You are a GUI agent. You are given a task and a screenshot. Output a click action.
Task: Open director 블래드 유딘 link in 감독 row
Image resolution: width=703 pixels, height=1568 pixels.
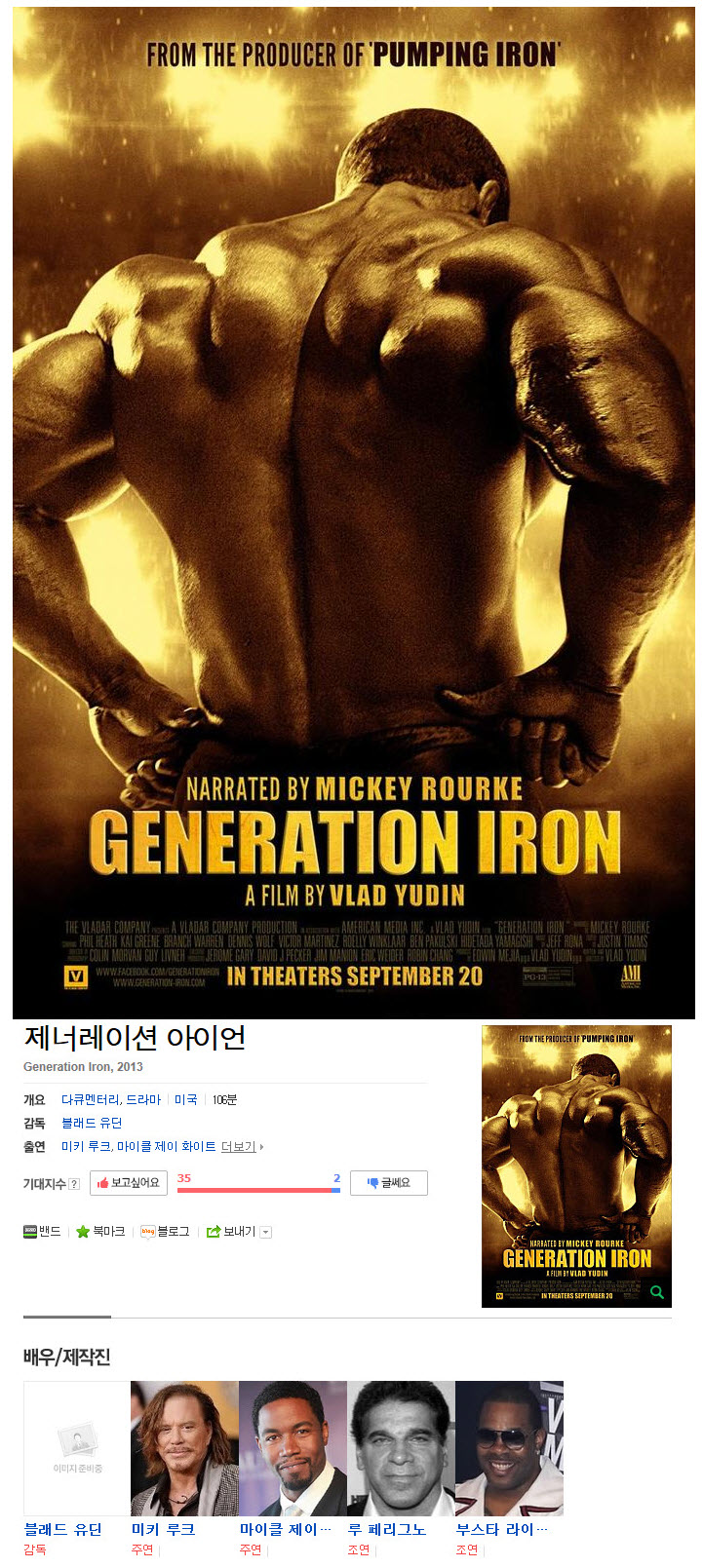point(92,1123)
